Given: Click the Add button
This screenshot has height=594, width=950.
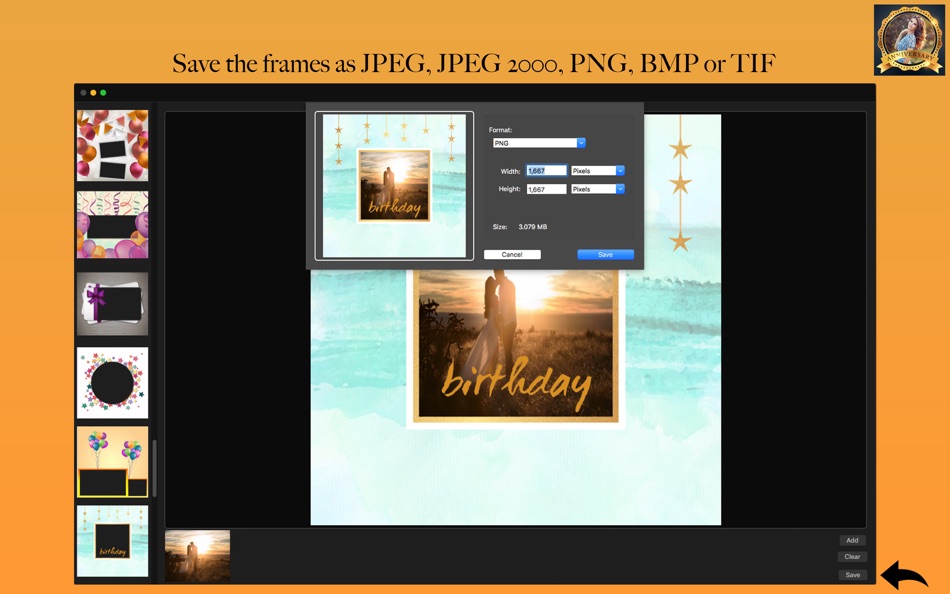Looking at the screenshot, I should point(852,540).
